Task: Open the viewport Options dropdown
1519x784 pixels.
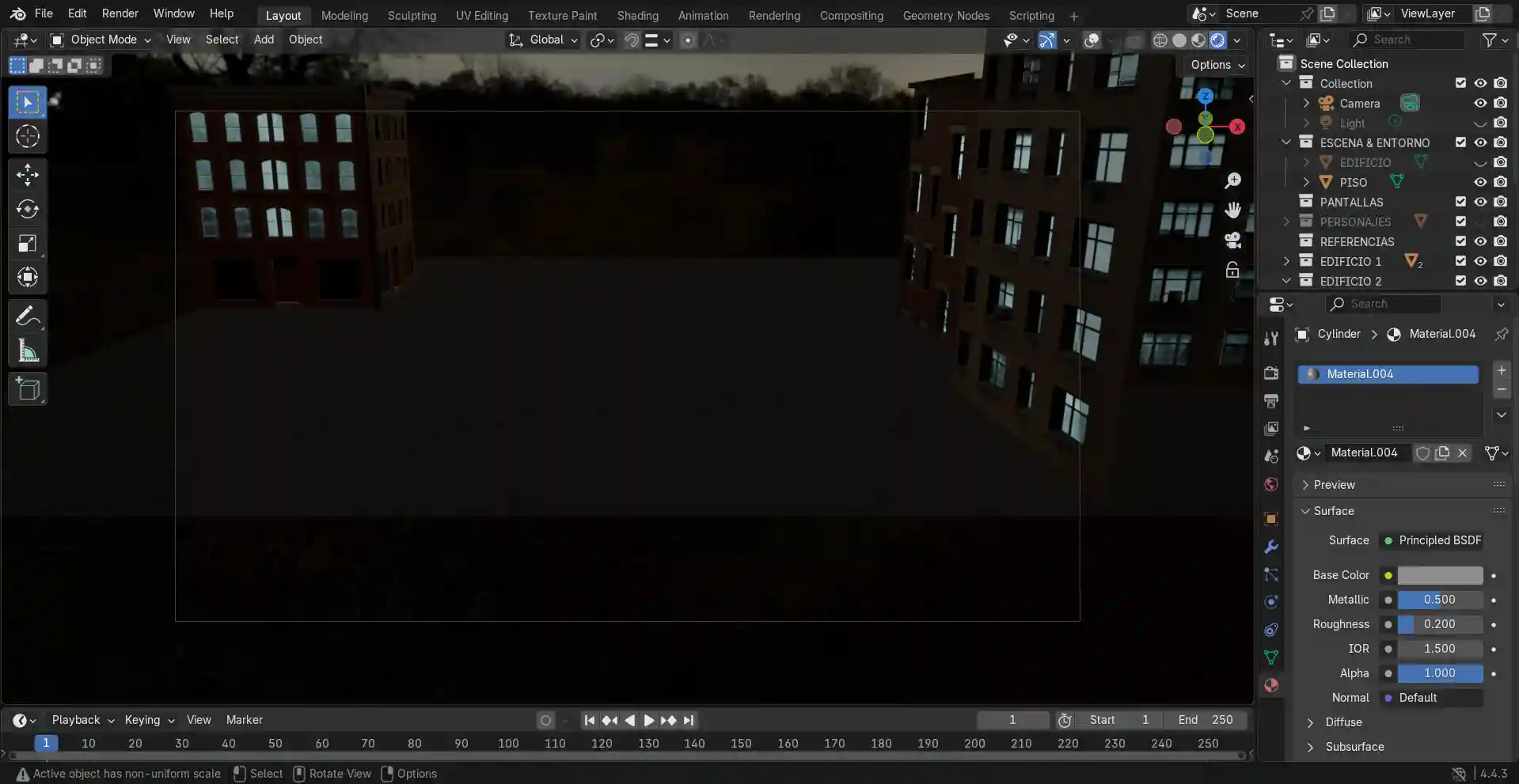Action: [x=1217, y=65]
